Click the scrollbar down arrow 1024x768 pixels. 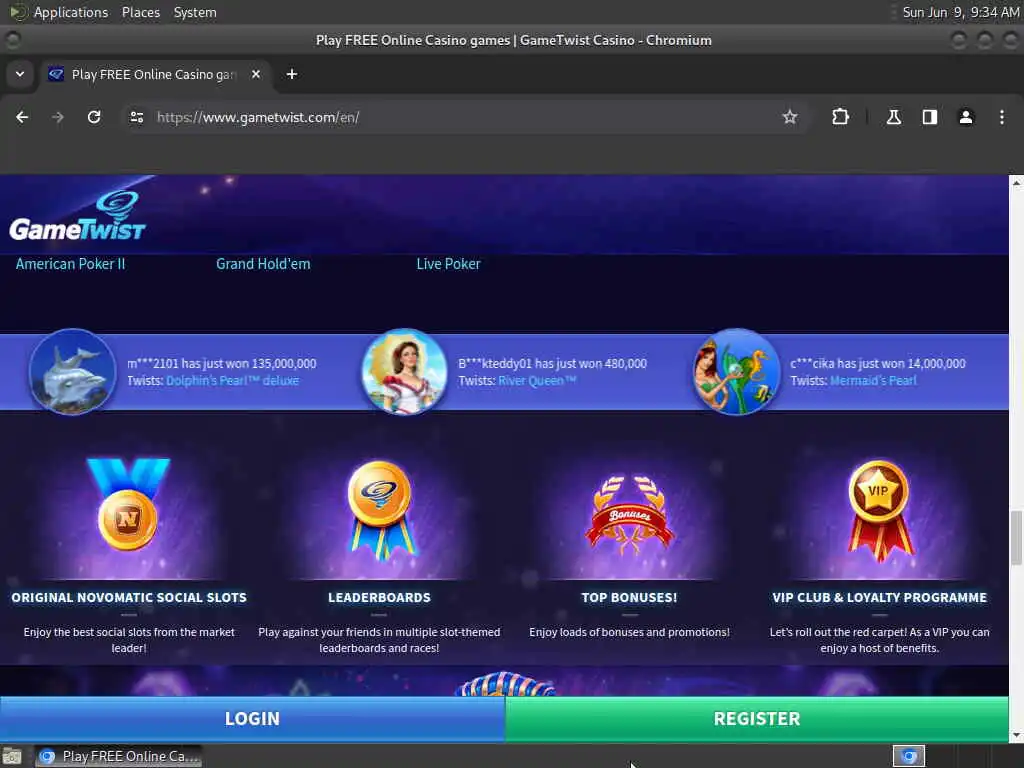[x=1016, y=735]
